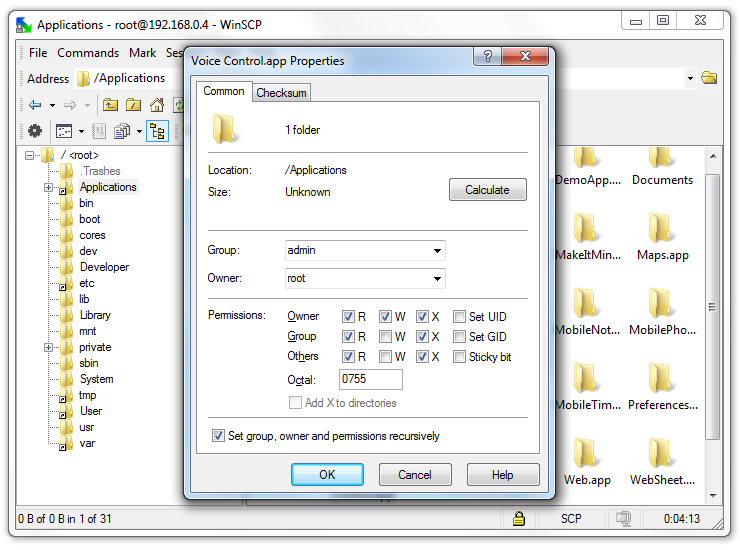Expand the private folder tree node
The height and width of the screenshot is (550, 740).
pos(48,347)
